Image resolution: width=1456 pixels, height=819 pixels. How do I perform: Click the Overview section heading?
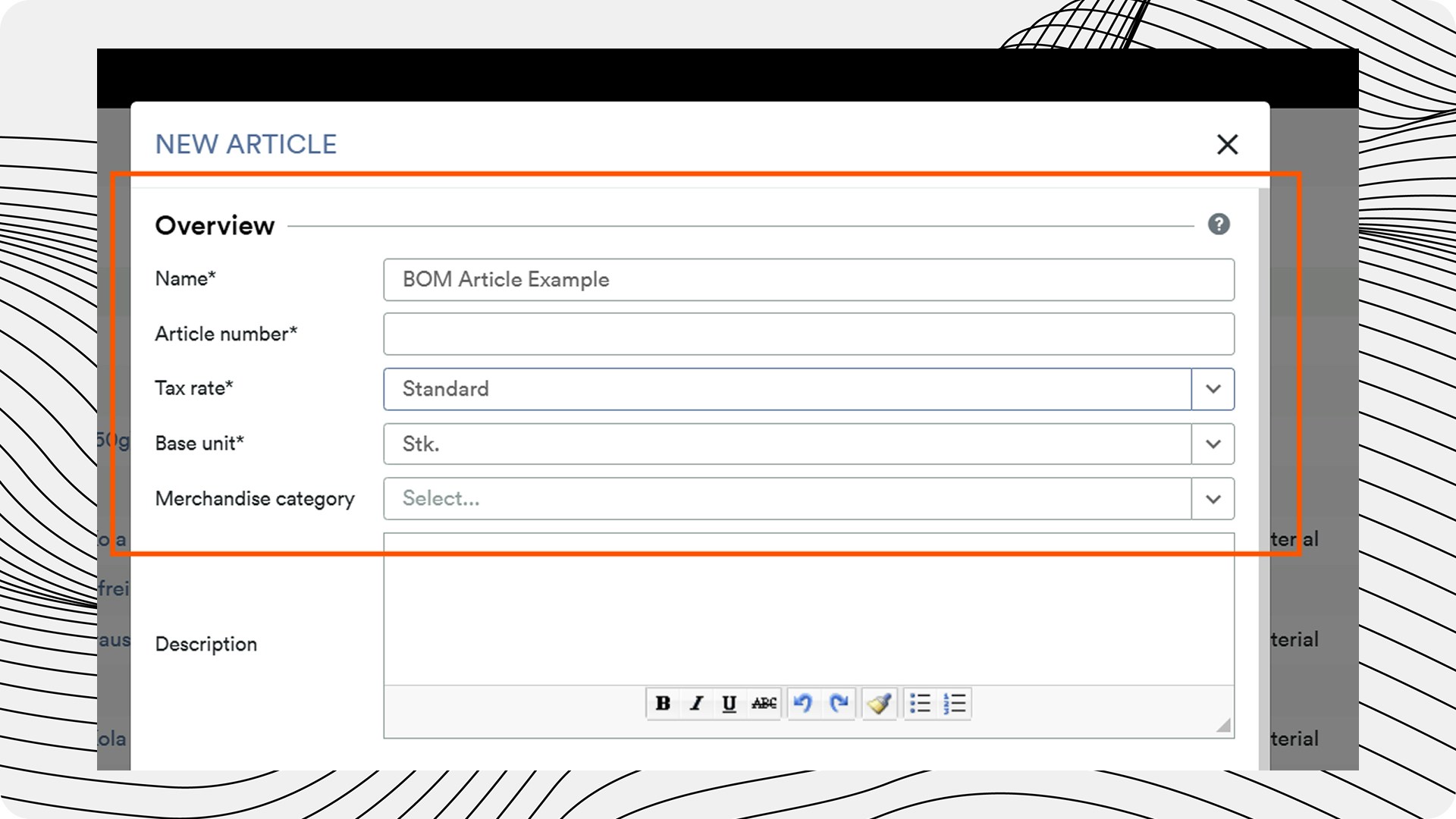[x=215, y=225]
